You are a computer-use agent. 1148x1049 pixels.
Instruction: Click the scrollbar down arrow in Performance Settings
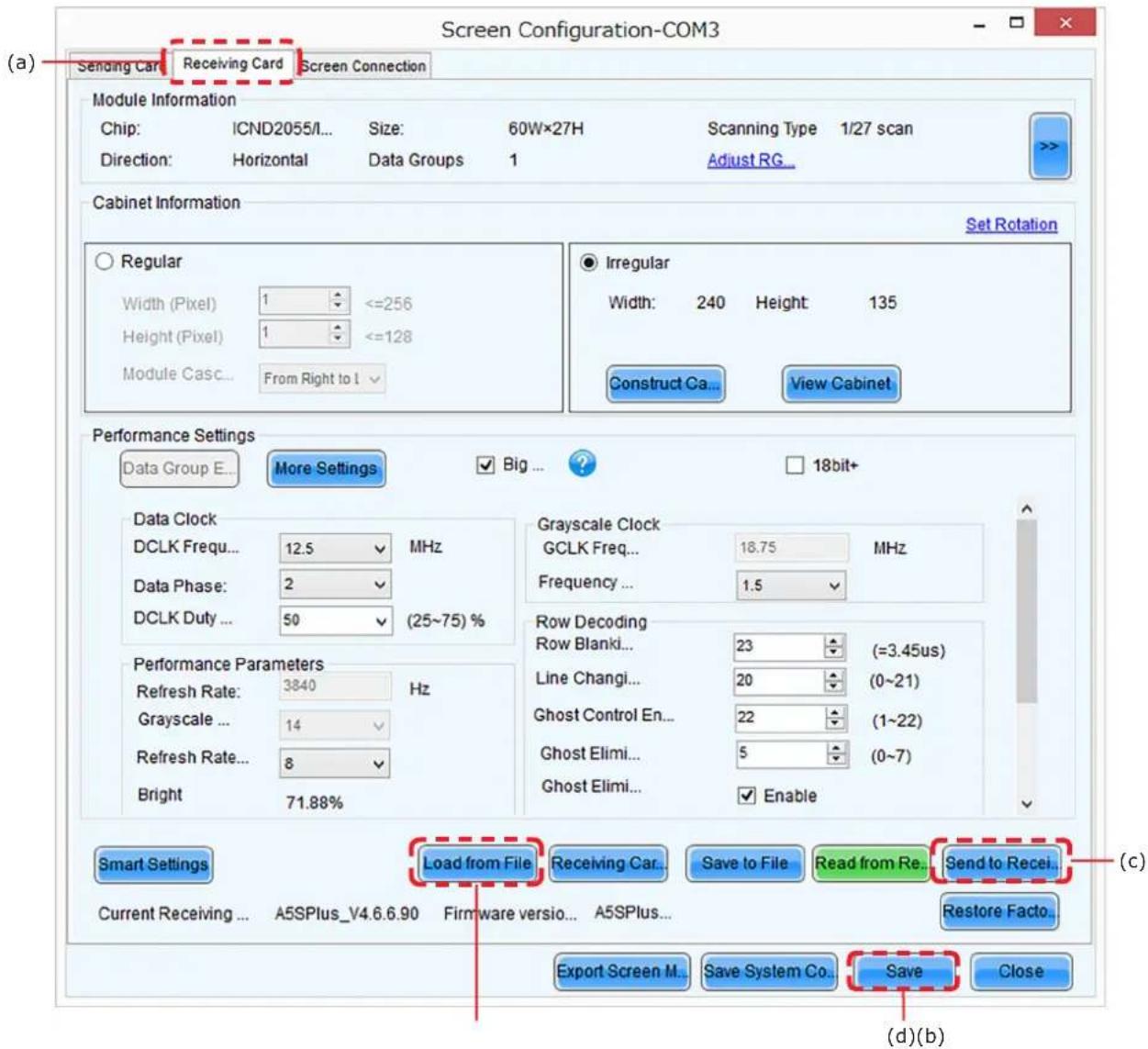pos(1027,804)
